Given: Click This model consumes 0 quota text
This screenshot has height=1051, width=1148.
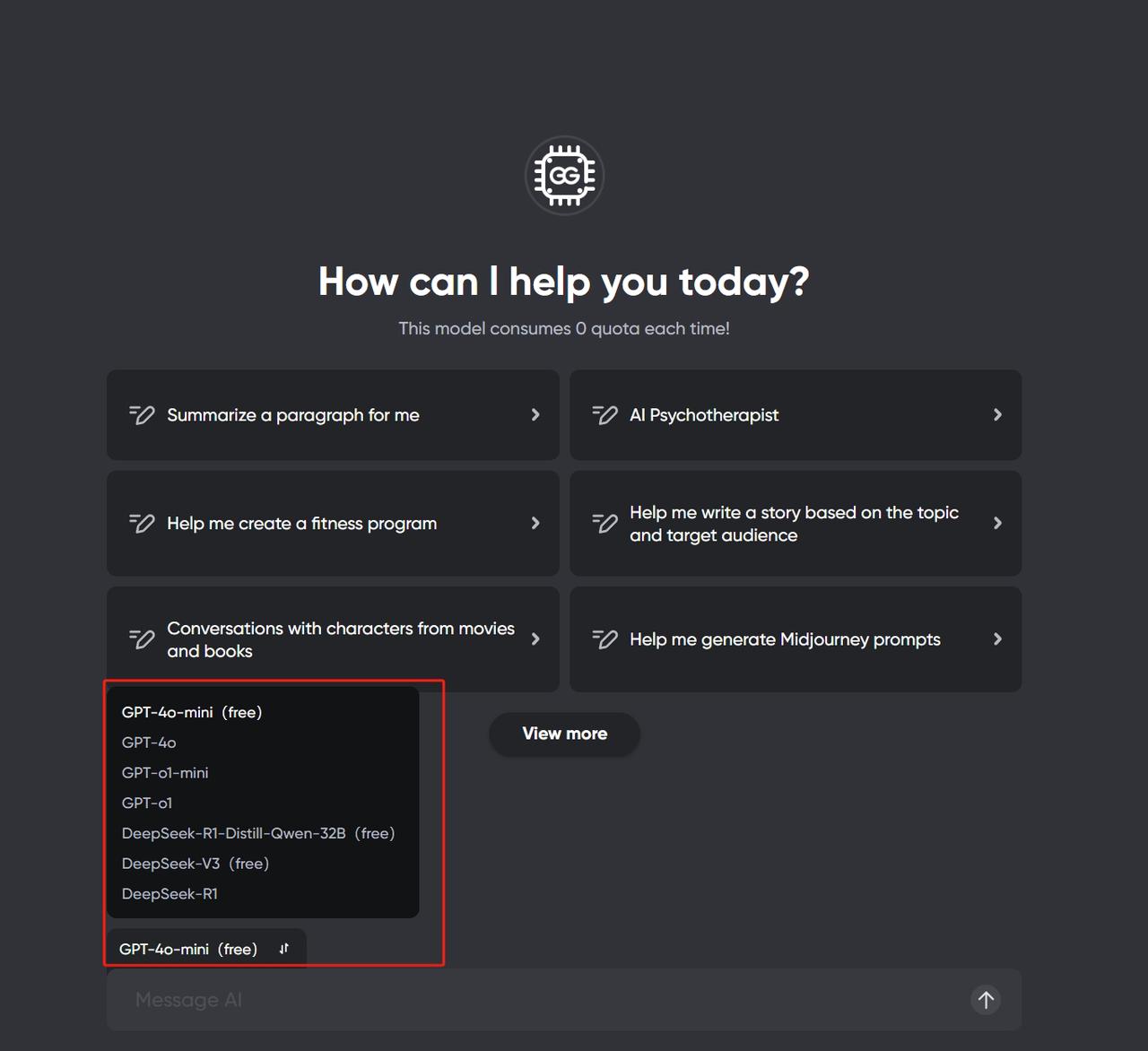Looking at the screenshot, I should tap(564, 328).
